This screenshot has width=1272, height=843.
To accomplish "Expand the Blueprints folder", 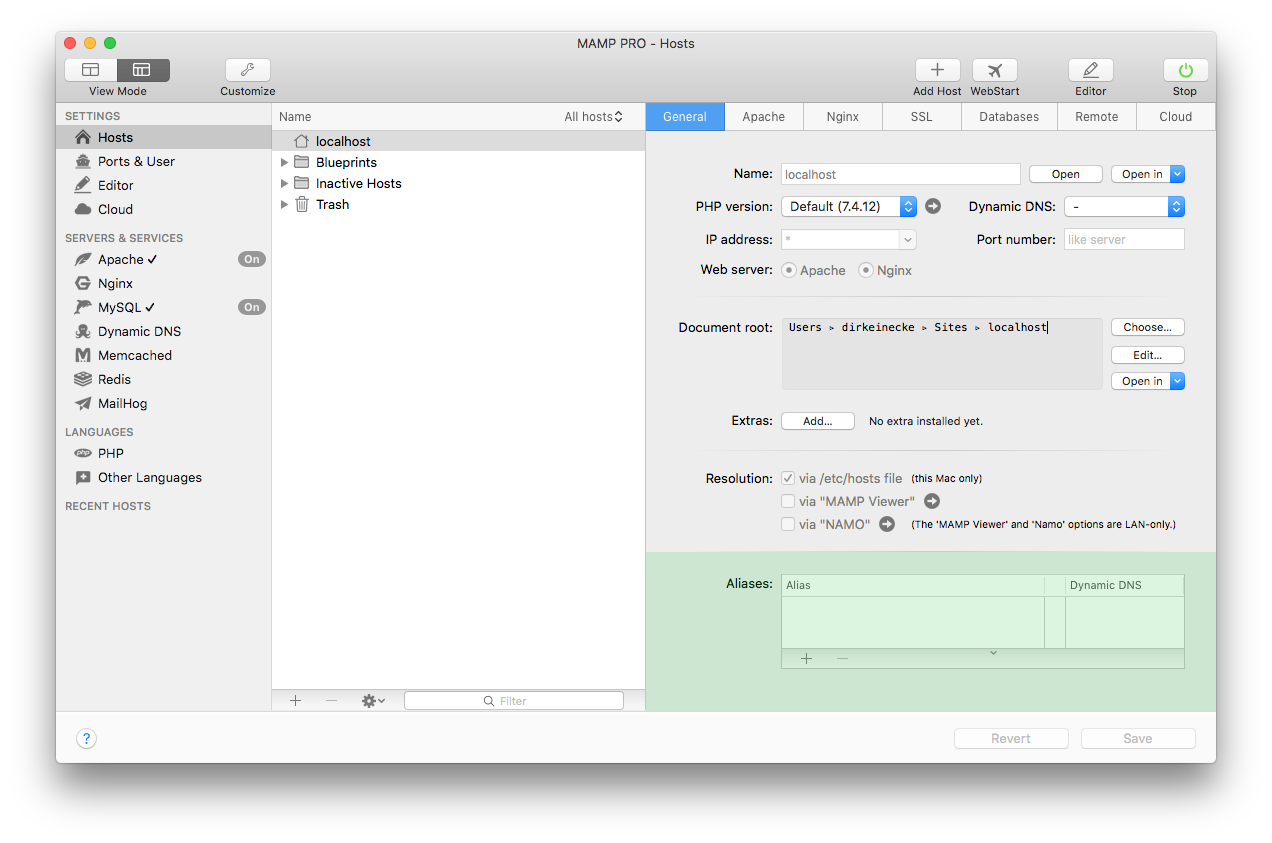I will [285, 161].
